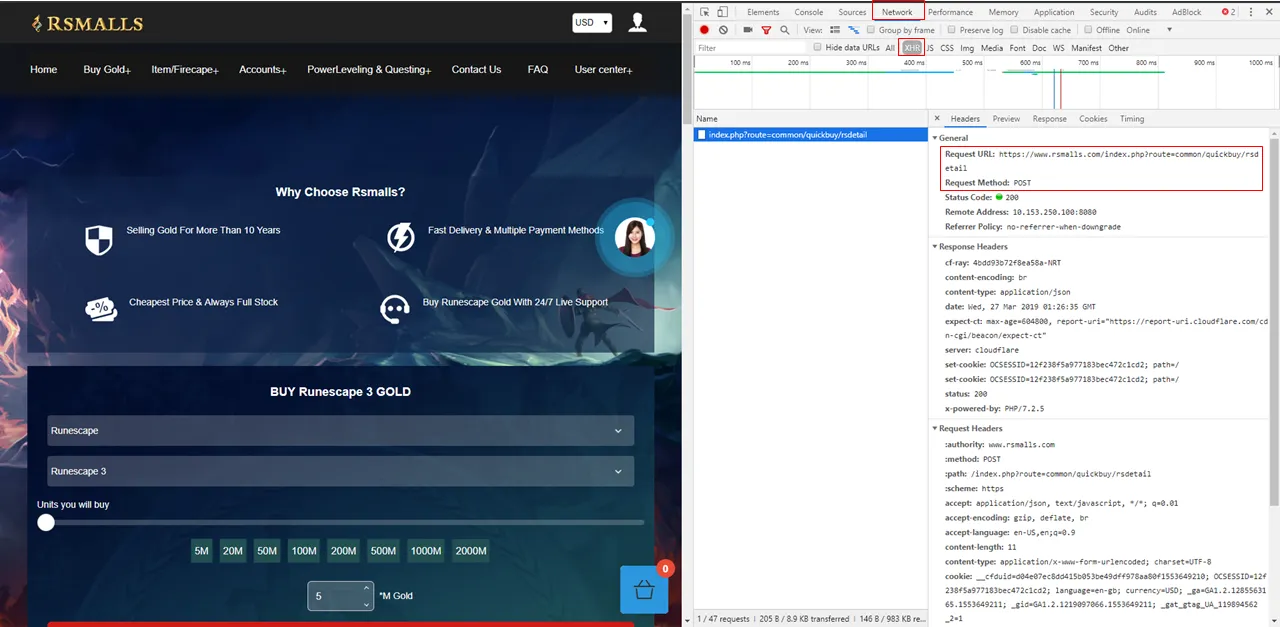
Task: Enable Preserve log checkbox
Action: [952, 30]
